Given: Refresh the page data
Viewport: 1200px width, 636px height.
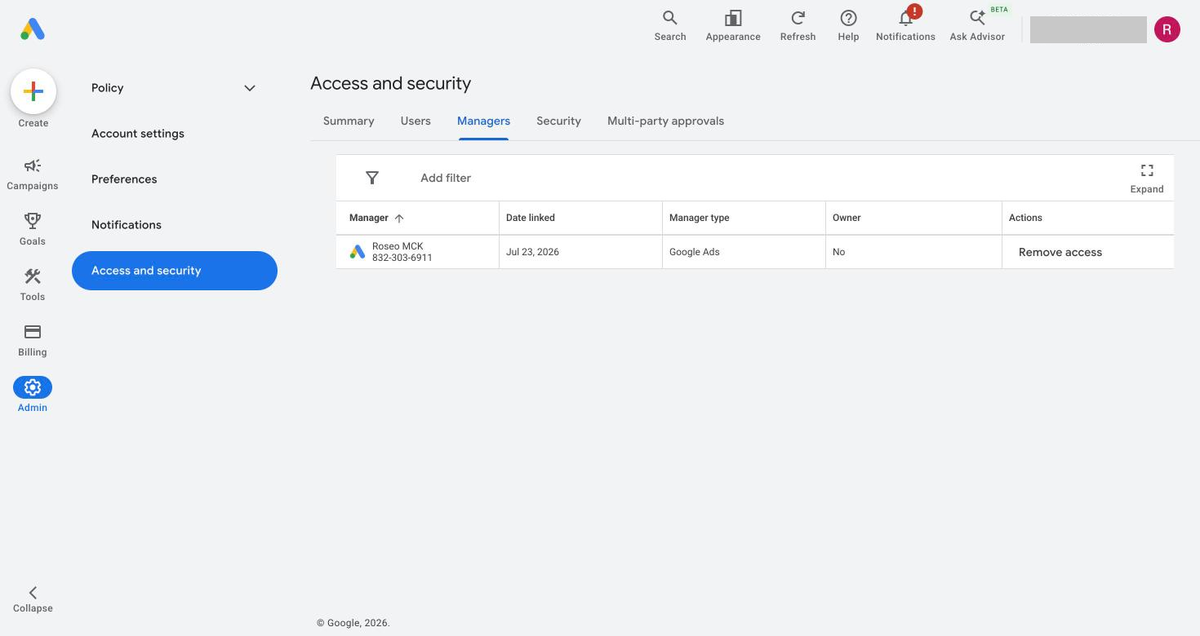Looking at the screenshot, I should tap(798, 26).
